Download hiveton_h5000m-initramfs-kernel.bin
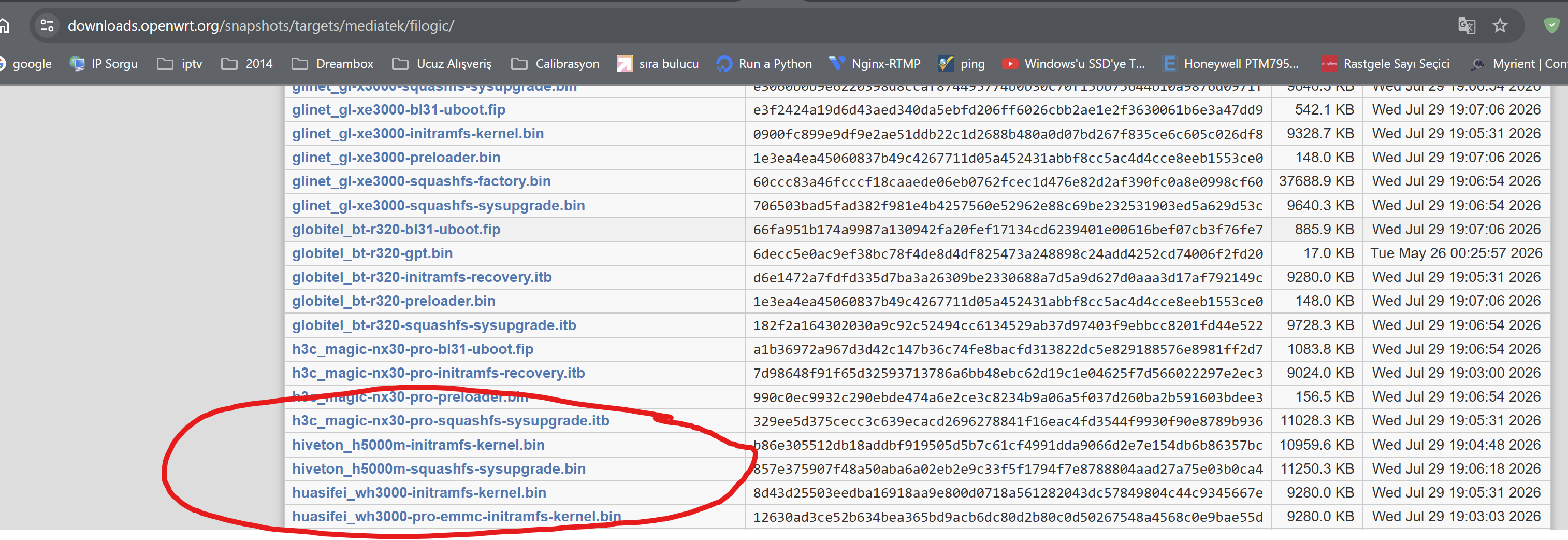Viewport: 1568px width, 540px height. pyautogui.click(x=418, y=445)
